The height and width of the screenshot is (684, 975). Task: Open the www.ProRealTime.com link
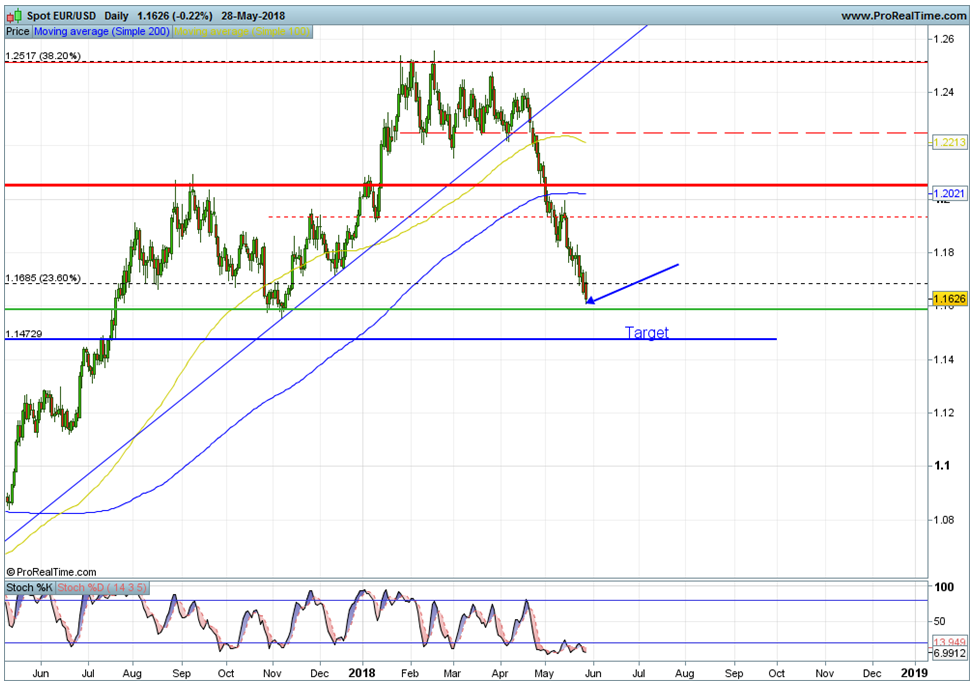[x=903, y=16]
